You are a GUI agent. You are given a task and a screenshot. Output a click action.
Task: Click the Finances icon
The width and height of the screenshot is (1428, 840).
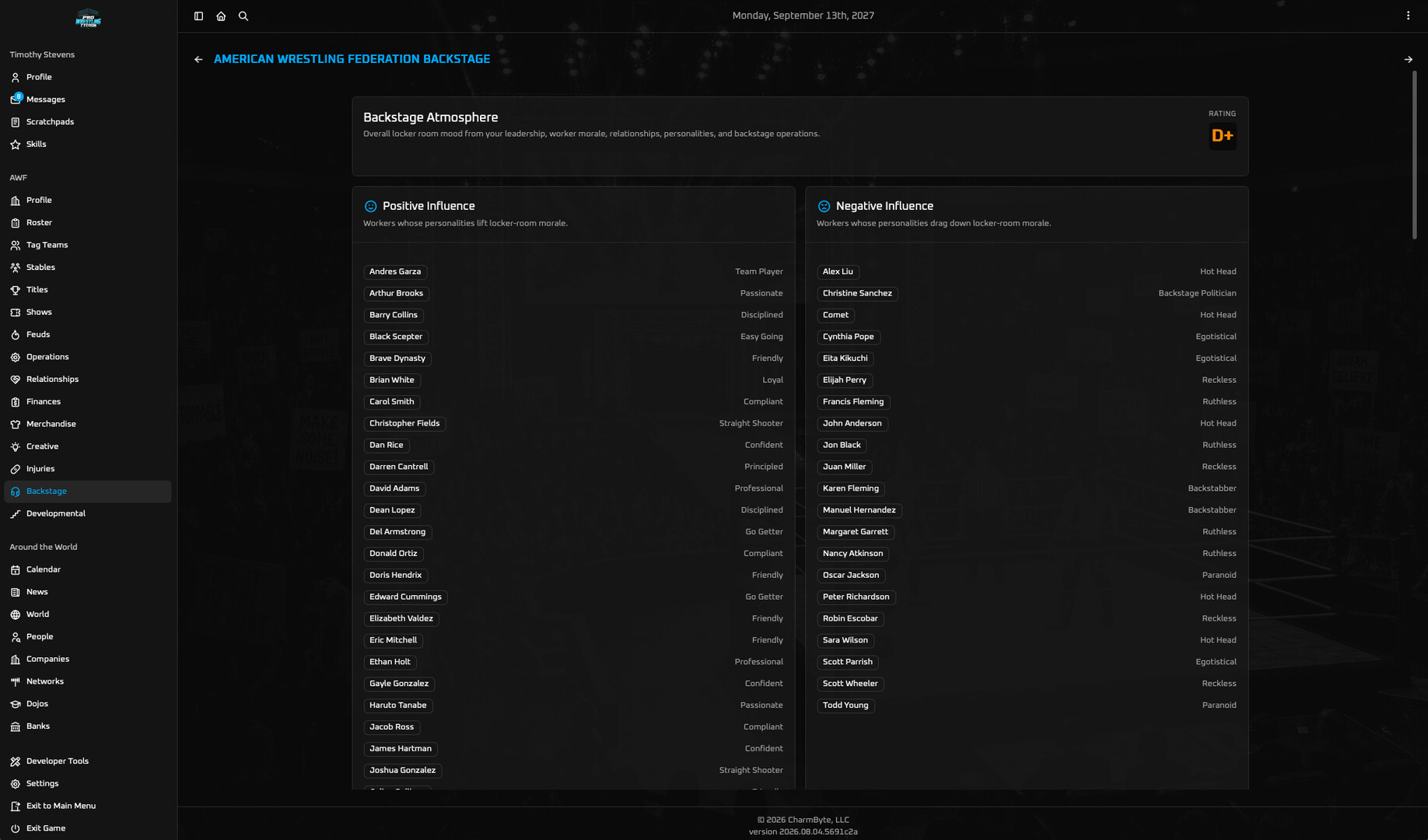16,402
